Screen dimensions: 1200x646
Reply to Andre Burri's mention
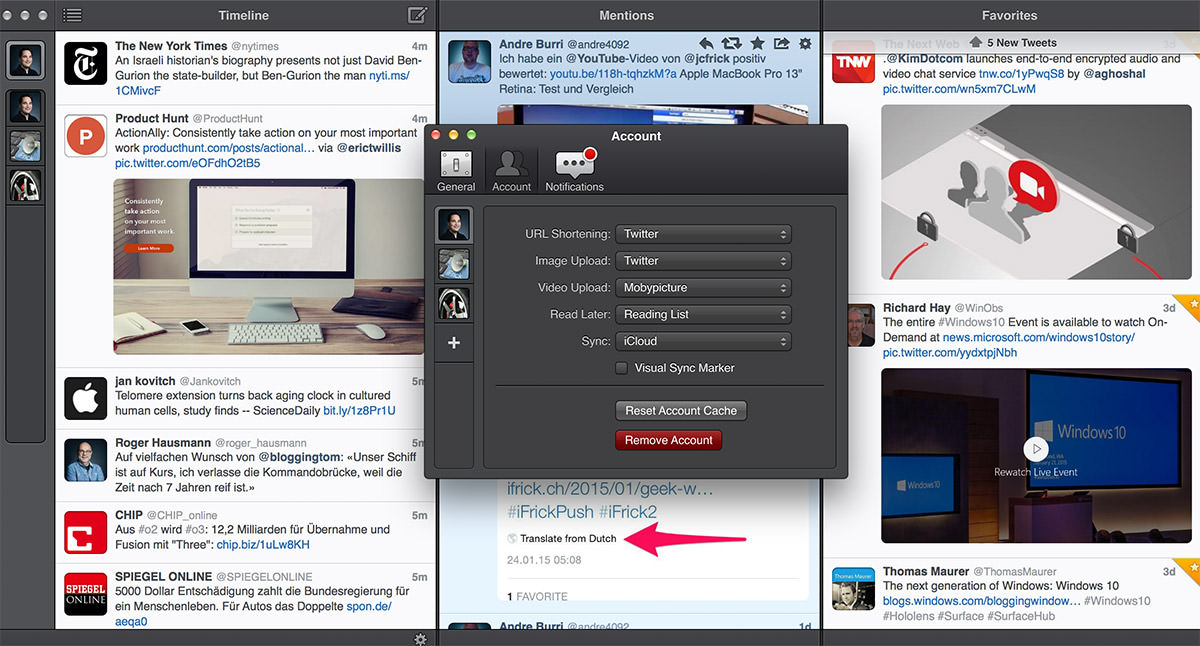coord(706,44)
